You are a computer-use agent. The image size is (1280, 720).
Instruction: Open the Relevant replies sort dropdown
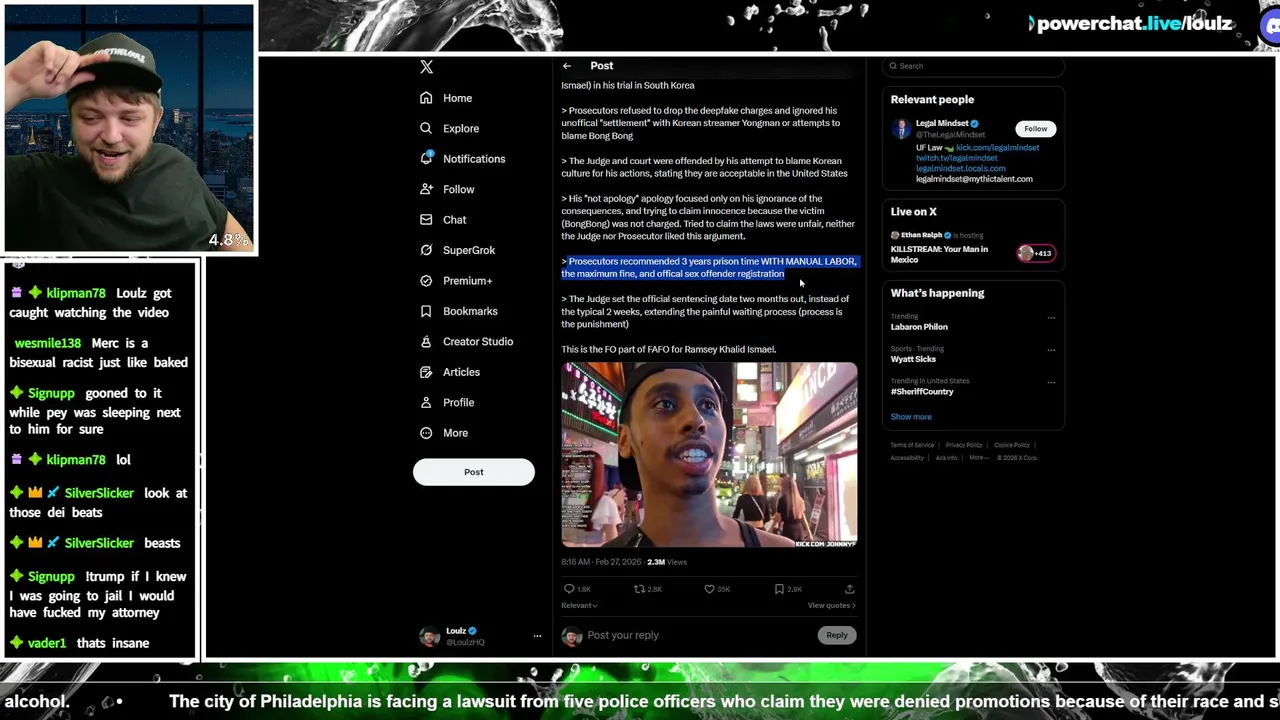coord(579,605)
